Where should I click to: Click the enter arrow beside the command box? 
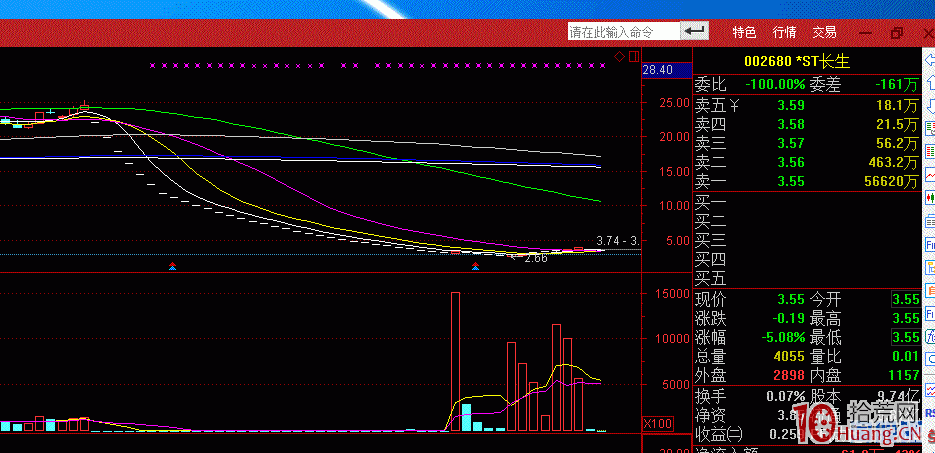pos(695,32)
